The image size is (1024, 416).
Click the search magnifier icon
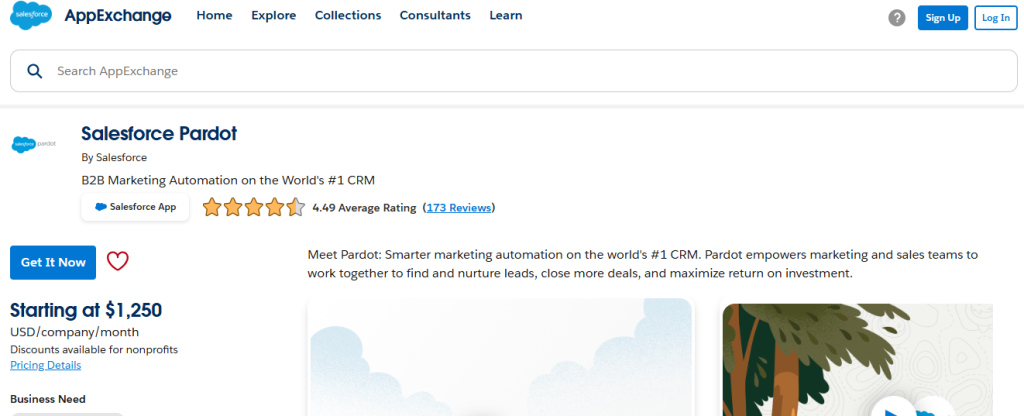tap(35, 71)
